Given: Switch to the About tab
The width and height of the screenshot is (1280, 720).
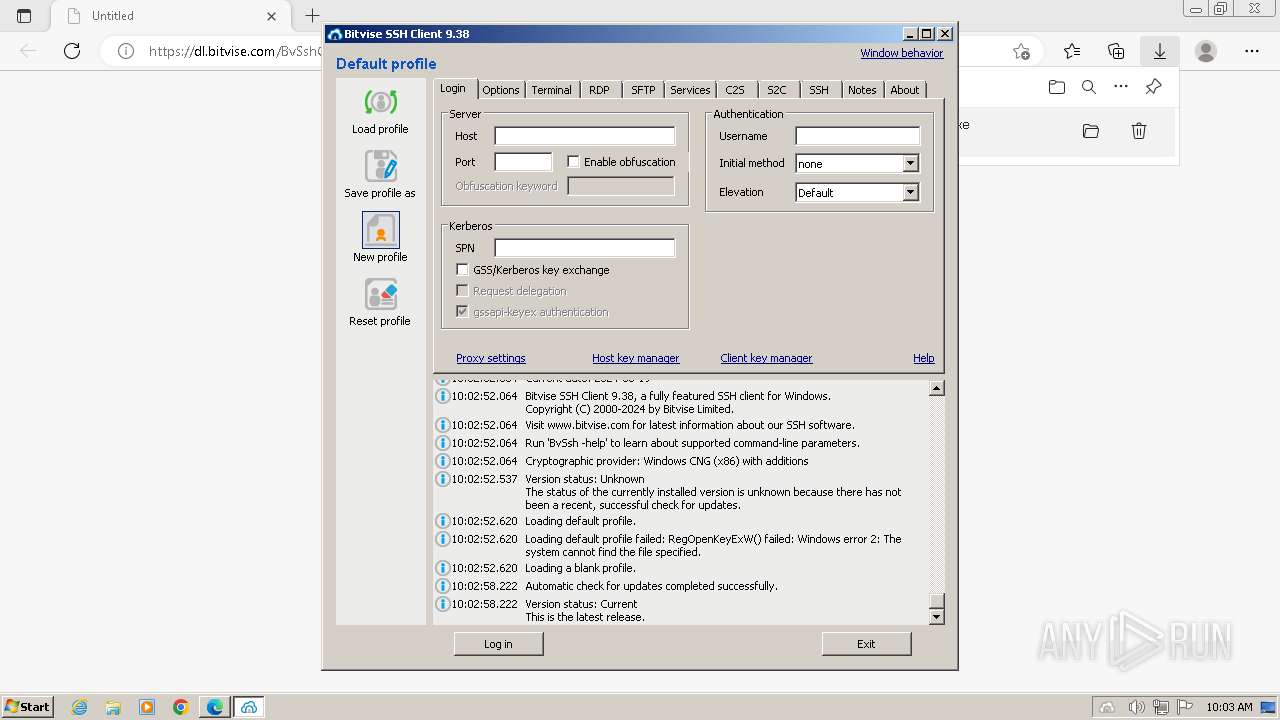Looking at the screenshot, I should (905, 90).
